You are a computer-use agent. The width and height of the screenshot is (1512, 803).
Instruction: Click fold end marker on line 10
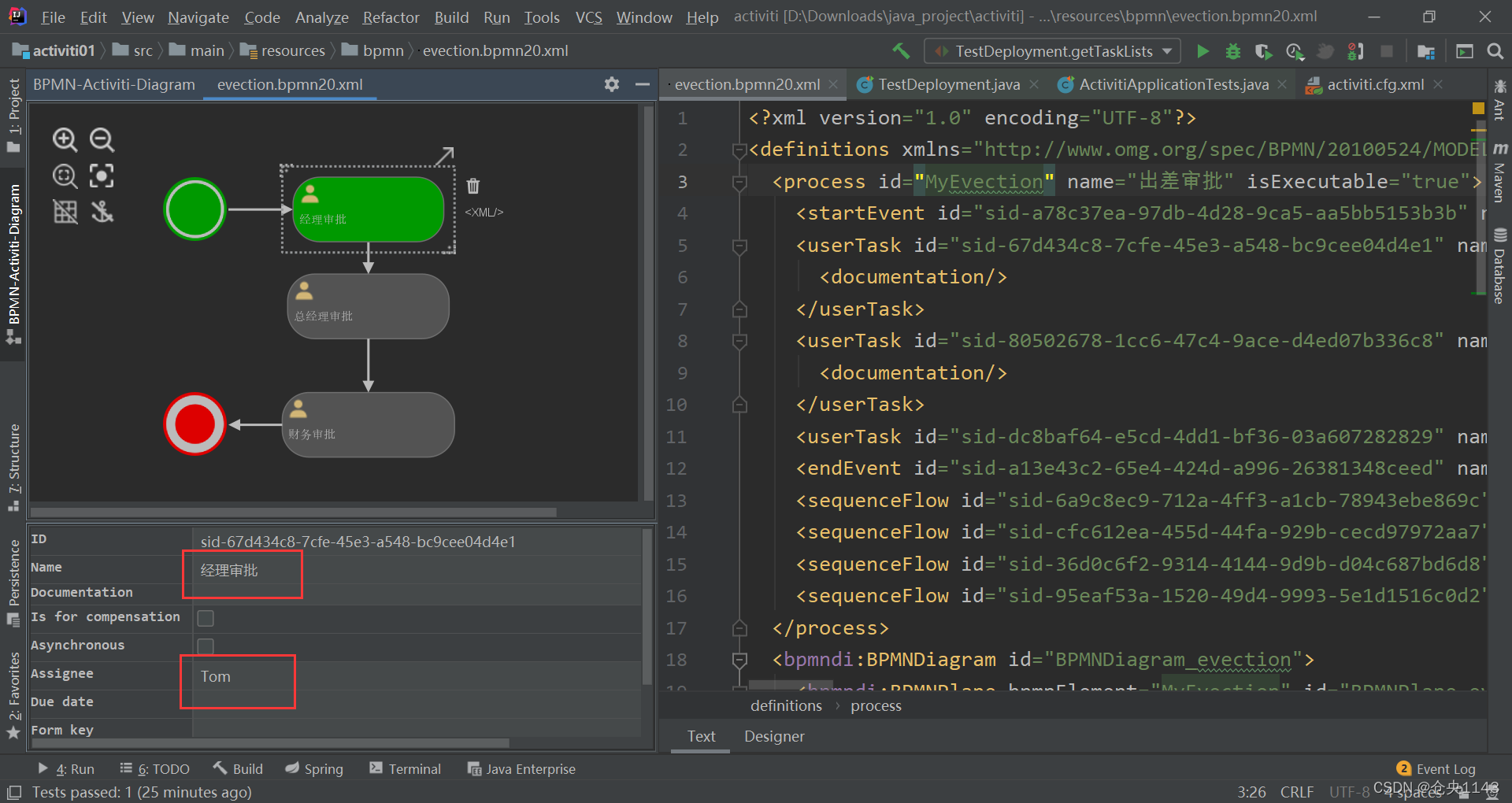click(x=739, y=405)
